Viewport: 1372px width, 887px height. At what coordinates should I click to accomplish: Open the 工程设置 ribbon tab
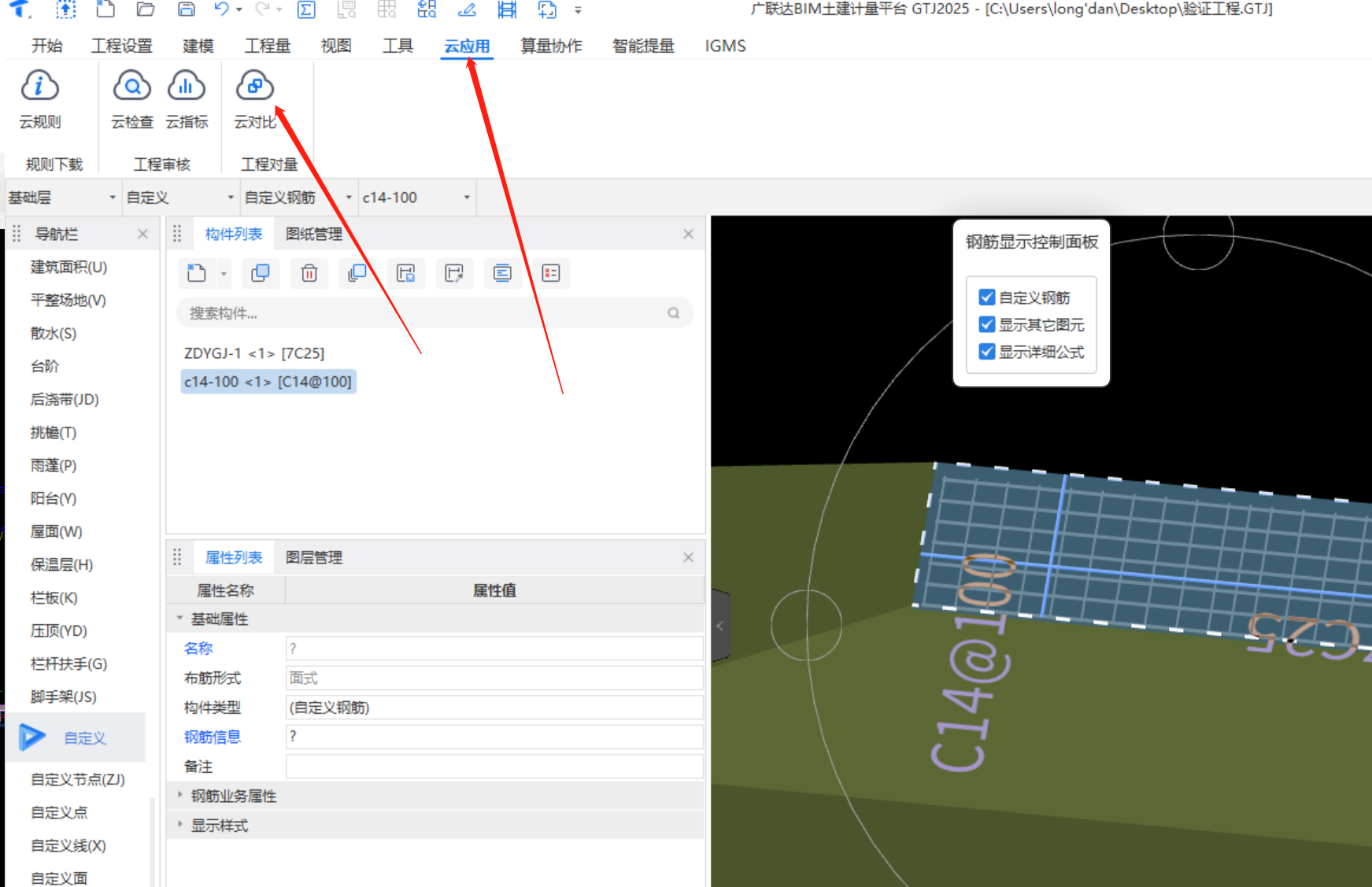pos(121,46)
